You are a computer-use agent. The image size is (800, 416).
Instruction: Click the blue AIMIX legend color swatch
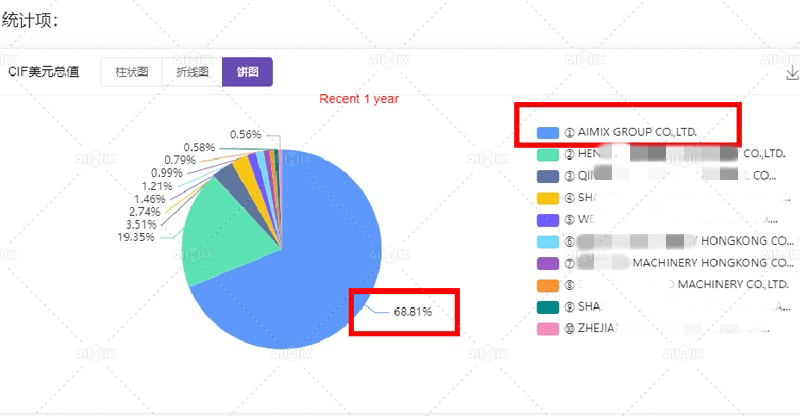click(x=547, y=132)
